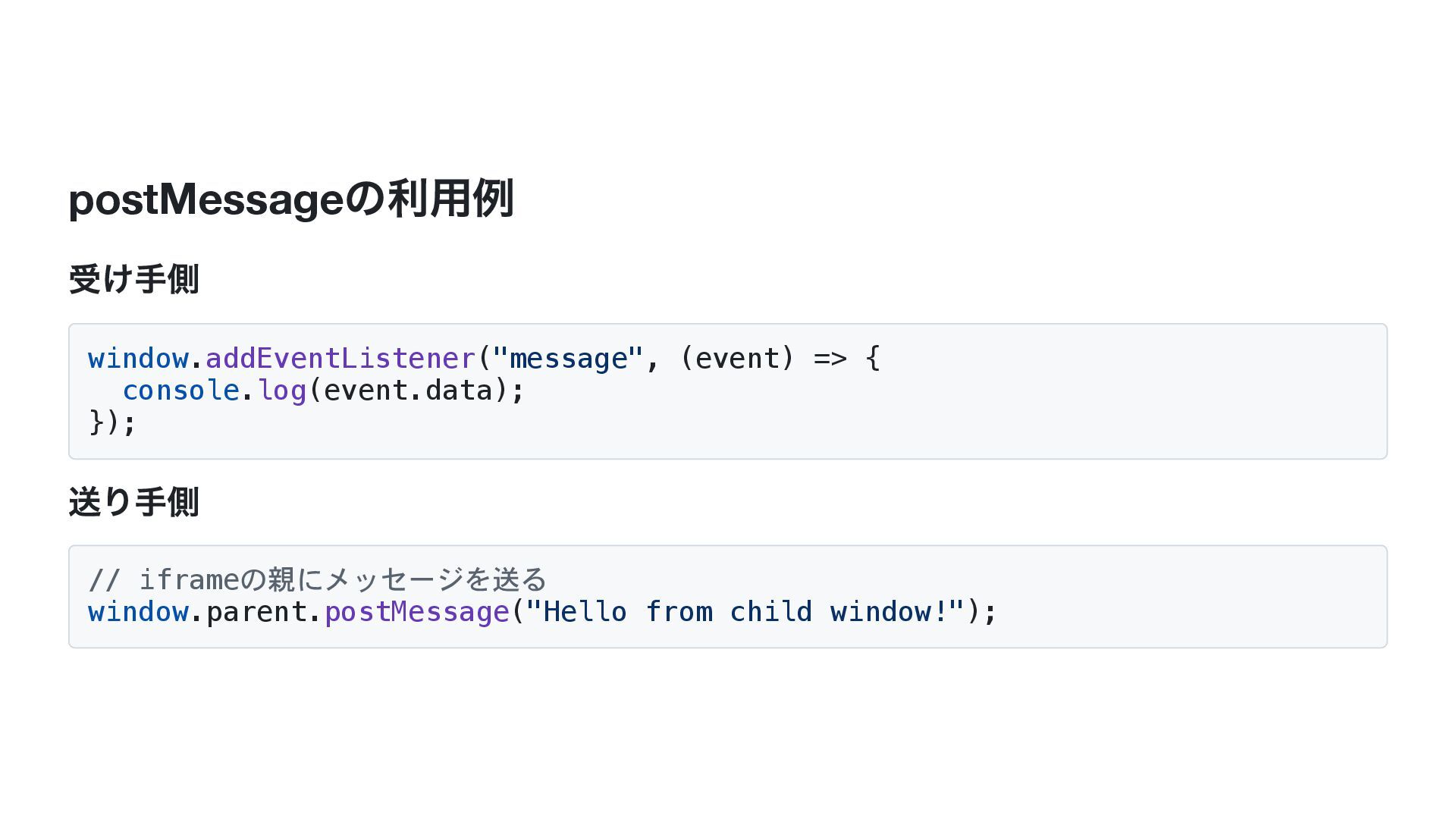The width and height of the screenshot is (1456, 819).
Task: Click window keyword in sender code block
Action: (138, 611)
